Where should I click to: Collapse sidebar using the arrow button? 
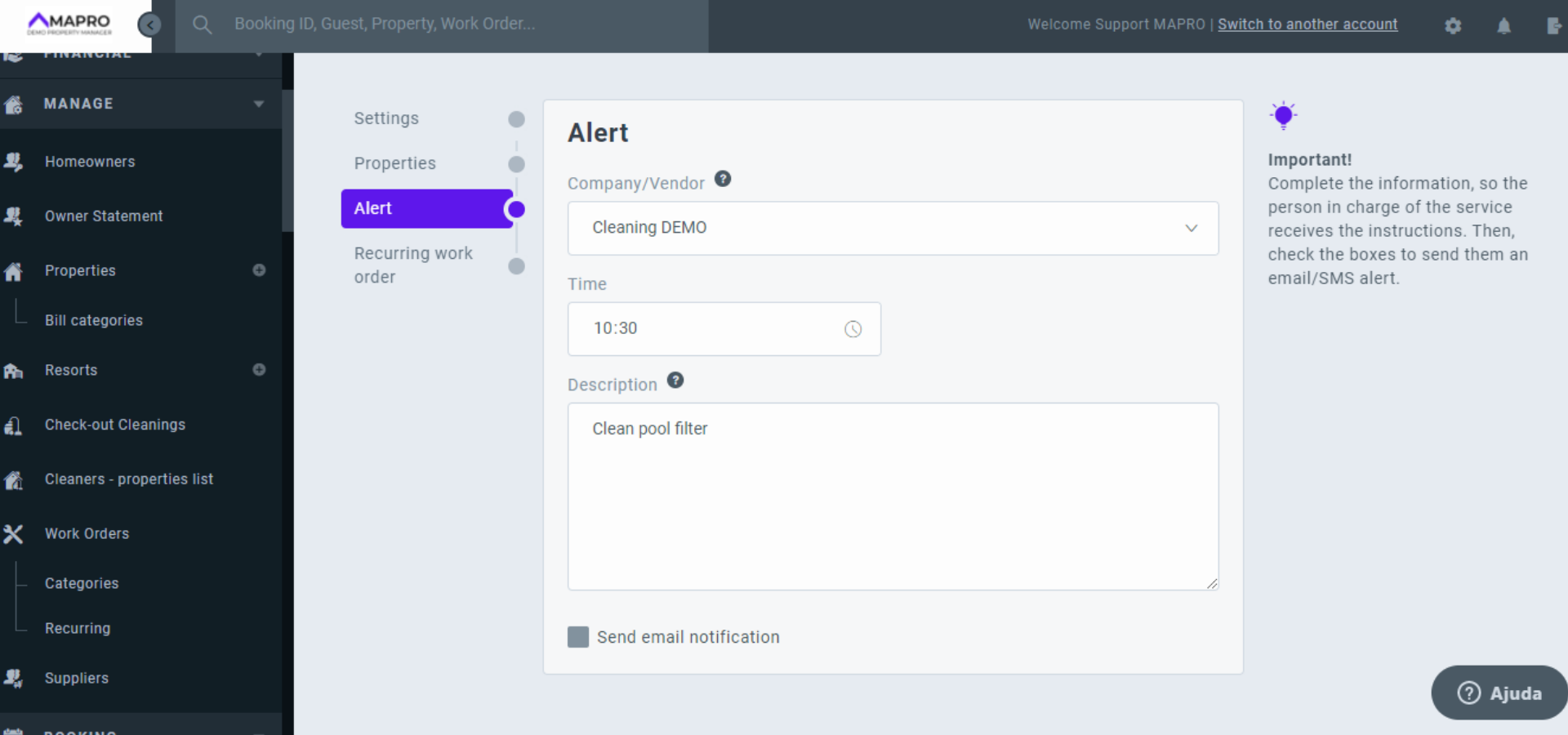(149, 25)
